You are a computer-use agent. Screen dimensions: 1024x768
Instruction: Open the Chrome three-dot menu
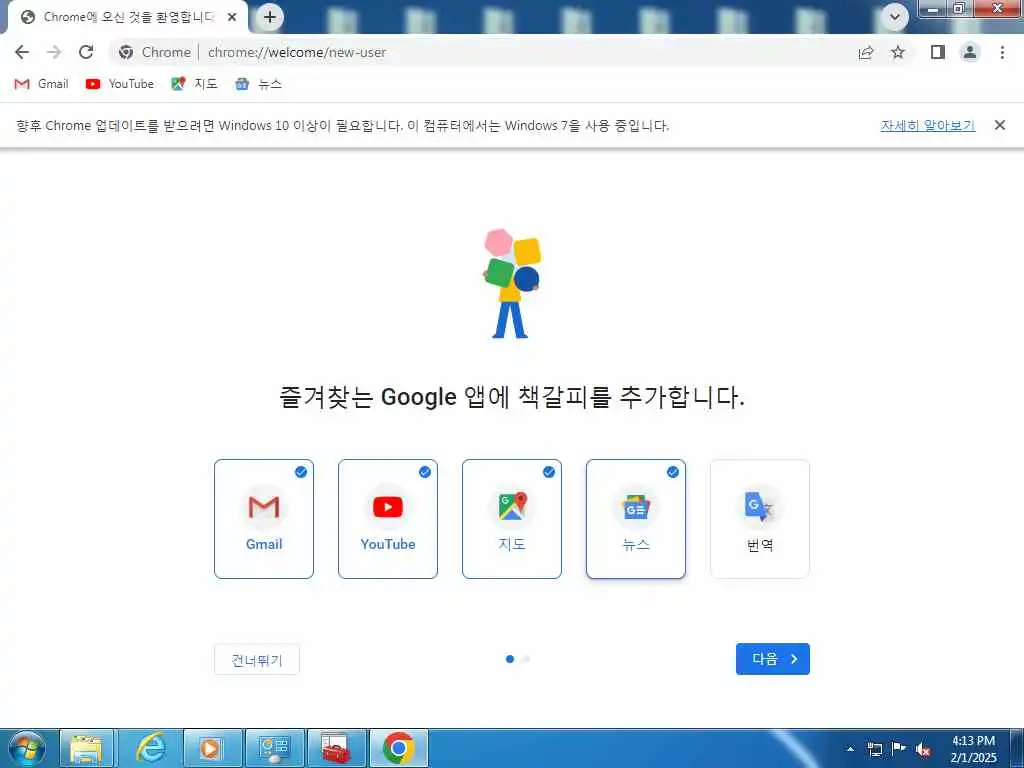pos(1002,52)
